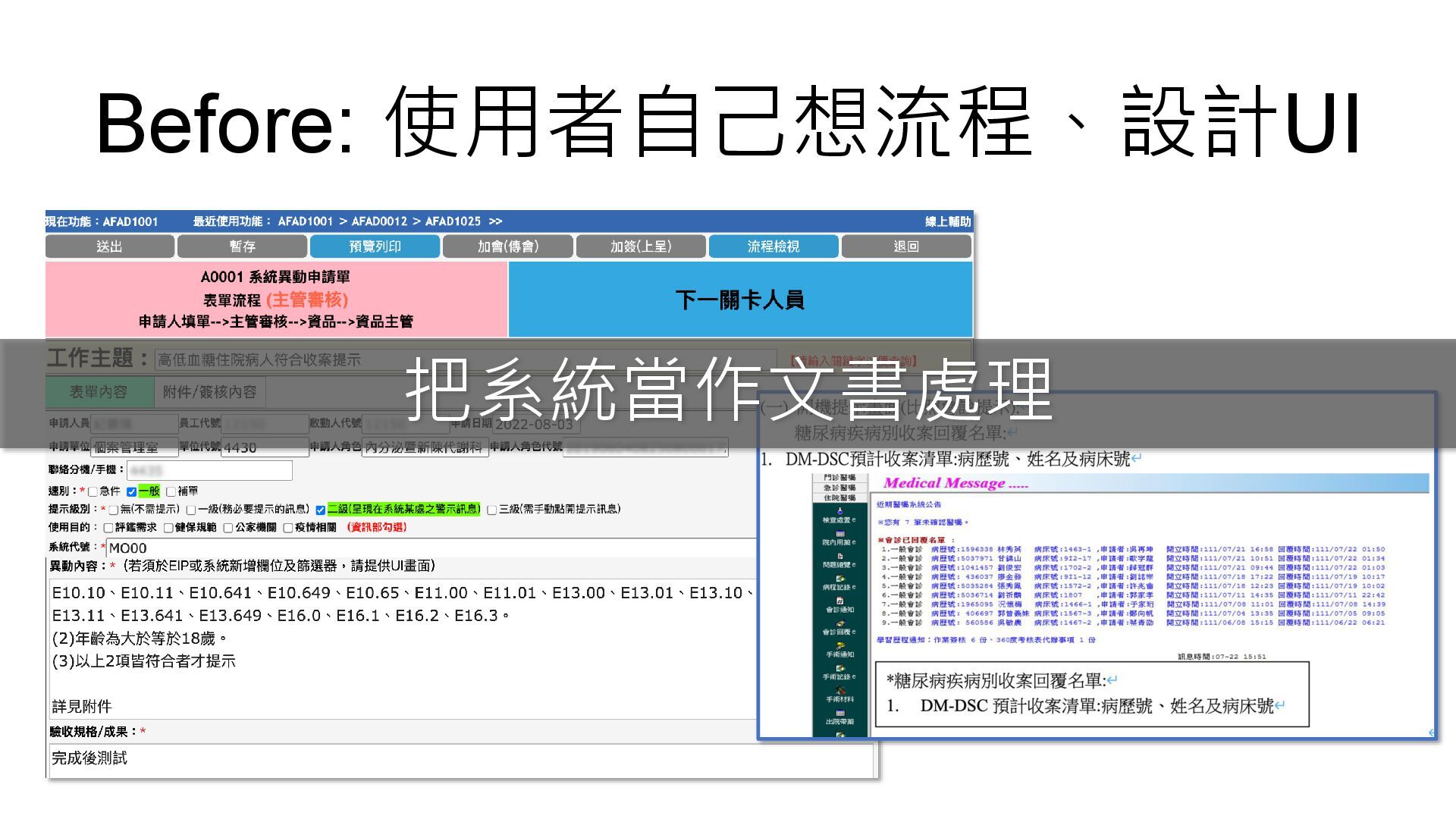Click consult row with 病歷號 1041457
The height and width of the screenshot is (819, 1456).
[1133, 567]
